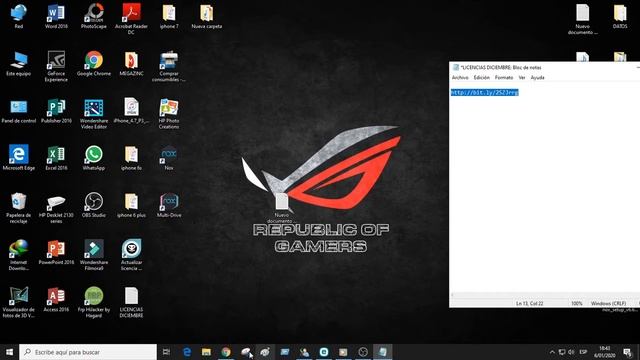
Task: Open the Red network desktop icon
Action: pyautogui.click(x=19, y=16)
